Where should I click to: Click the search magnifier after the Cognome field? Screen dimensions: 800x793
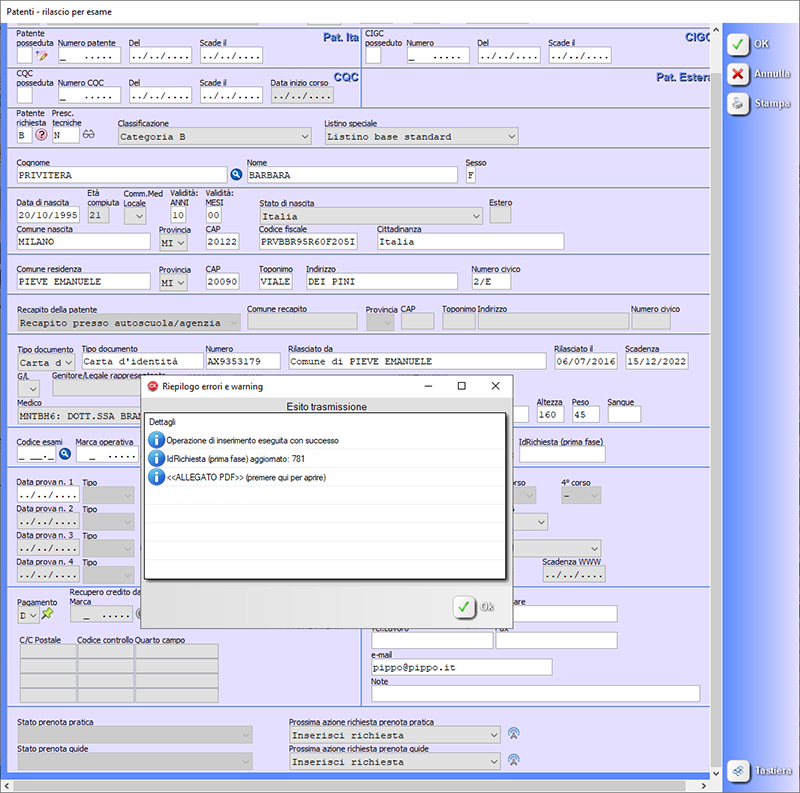(x=237, y=175)
